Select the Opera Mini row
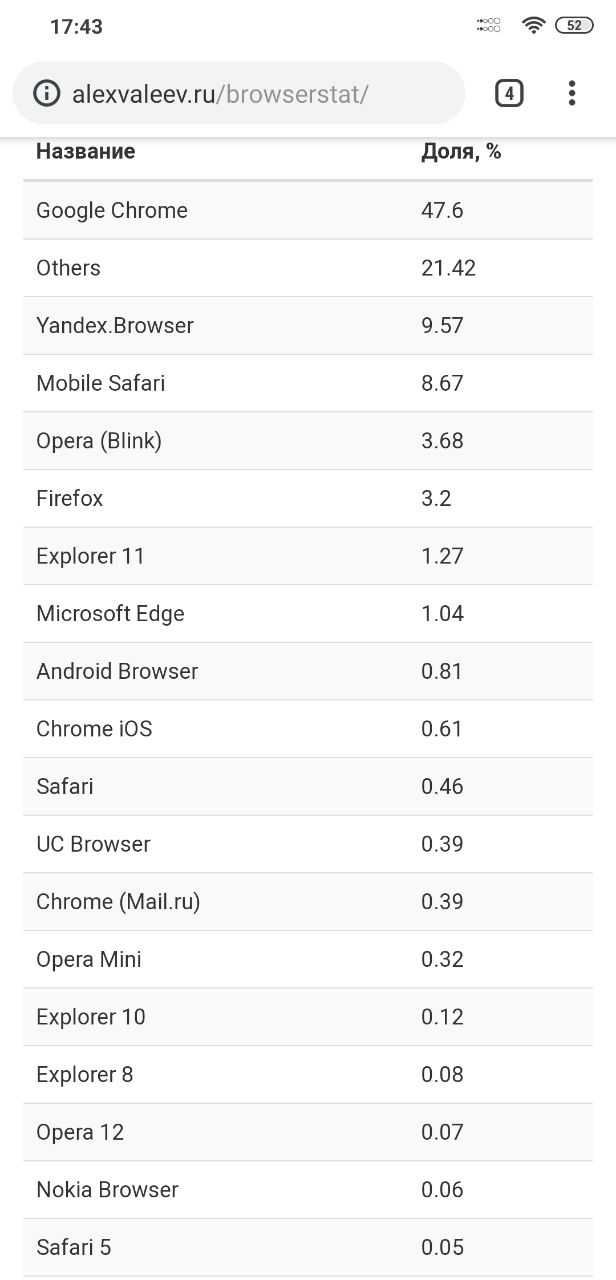 point(308,960)
